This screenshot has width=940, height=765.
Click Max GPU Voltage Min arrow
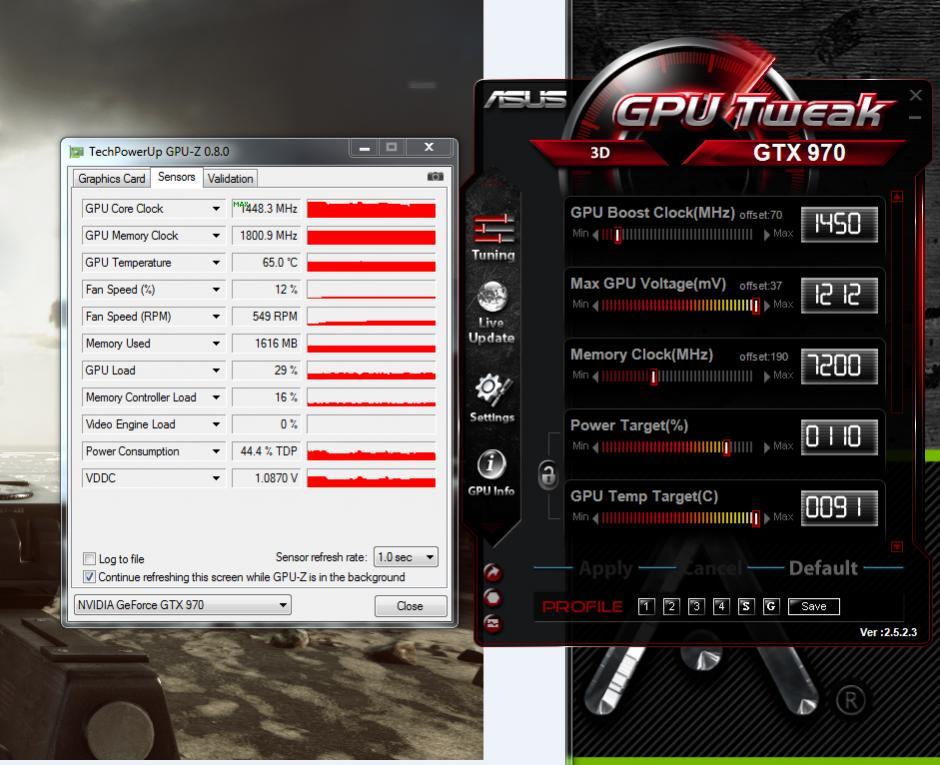(x=595, y=306)
